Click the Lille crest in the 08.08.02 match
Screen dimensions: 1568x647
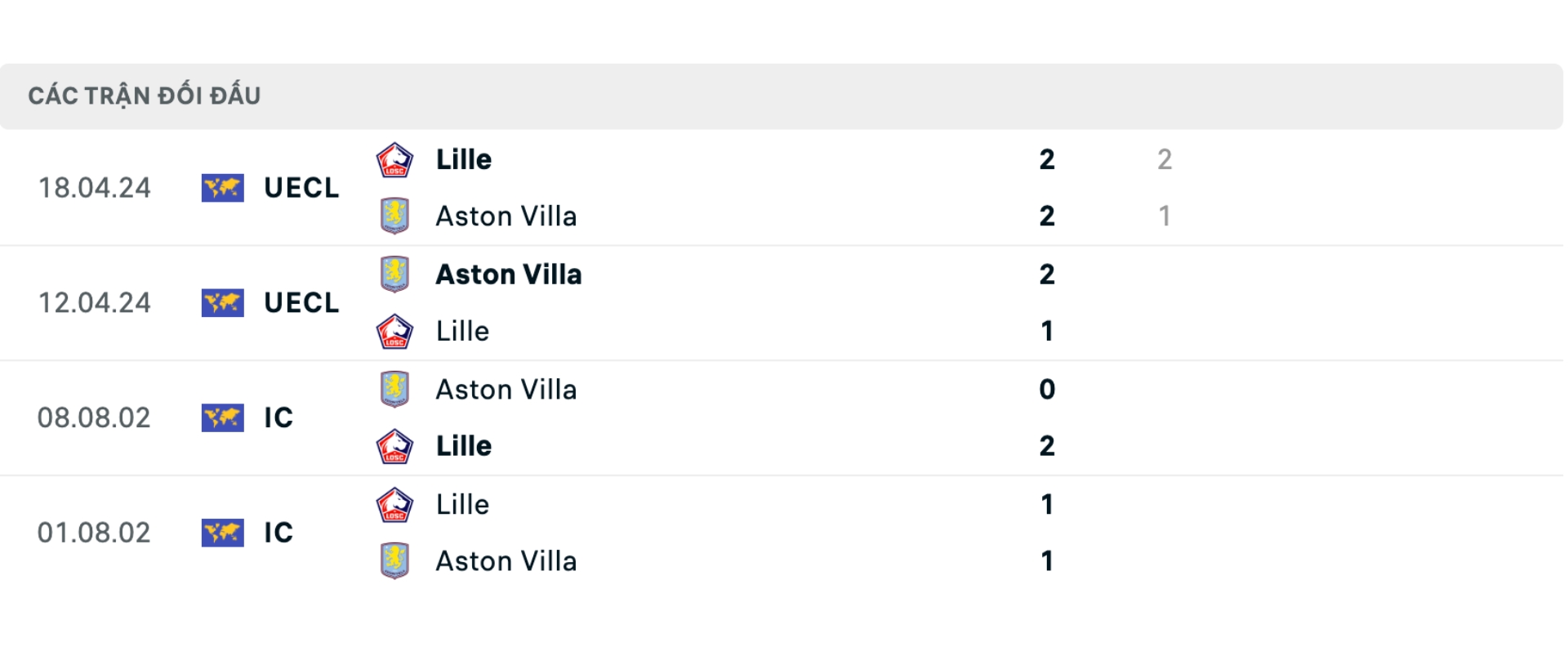(394, 446)
